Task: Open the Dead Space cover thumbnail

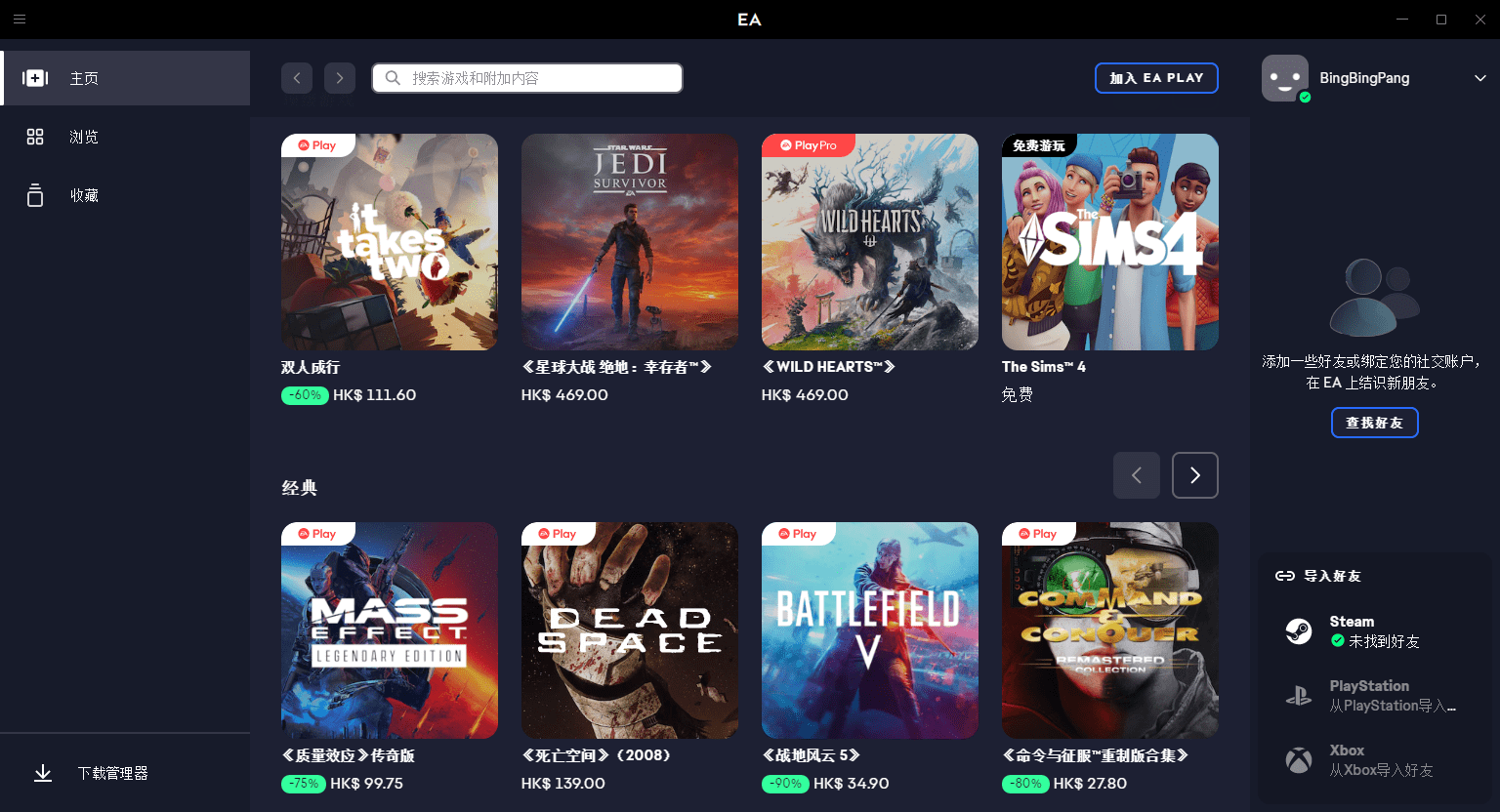Action: 630,630
